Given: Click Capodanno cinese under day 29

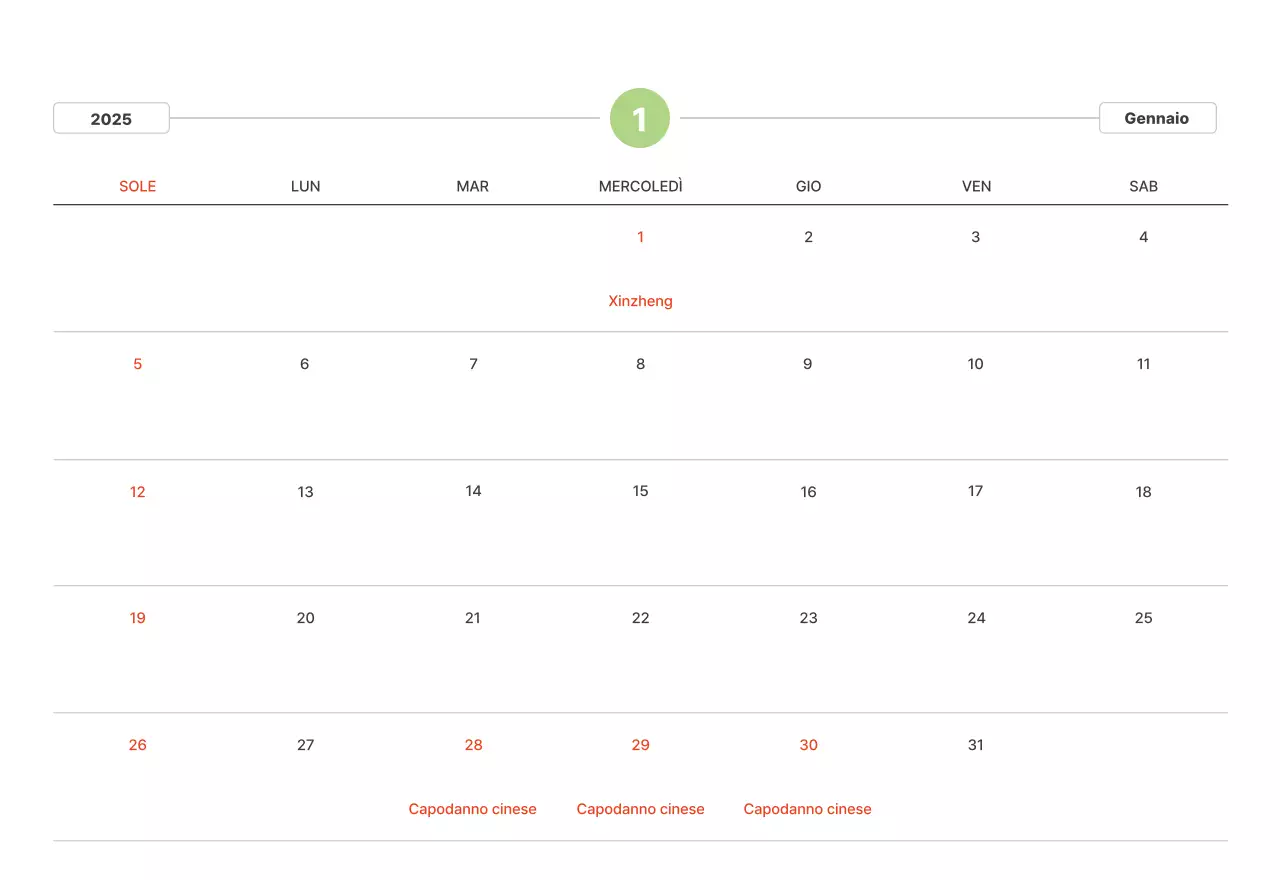Looking at the screenshot, I should coord(640,809).
